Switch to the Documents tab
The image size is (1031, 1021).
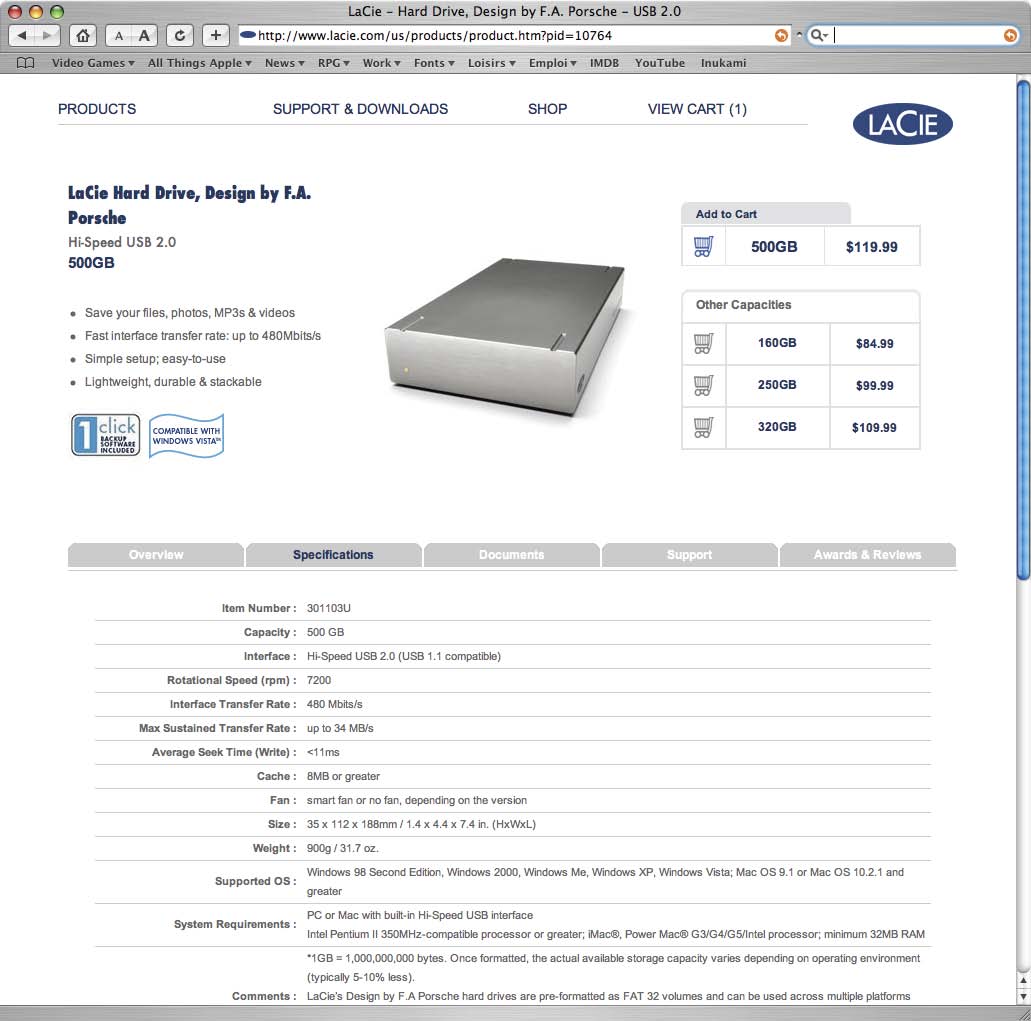pos(512,555)
